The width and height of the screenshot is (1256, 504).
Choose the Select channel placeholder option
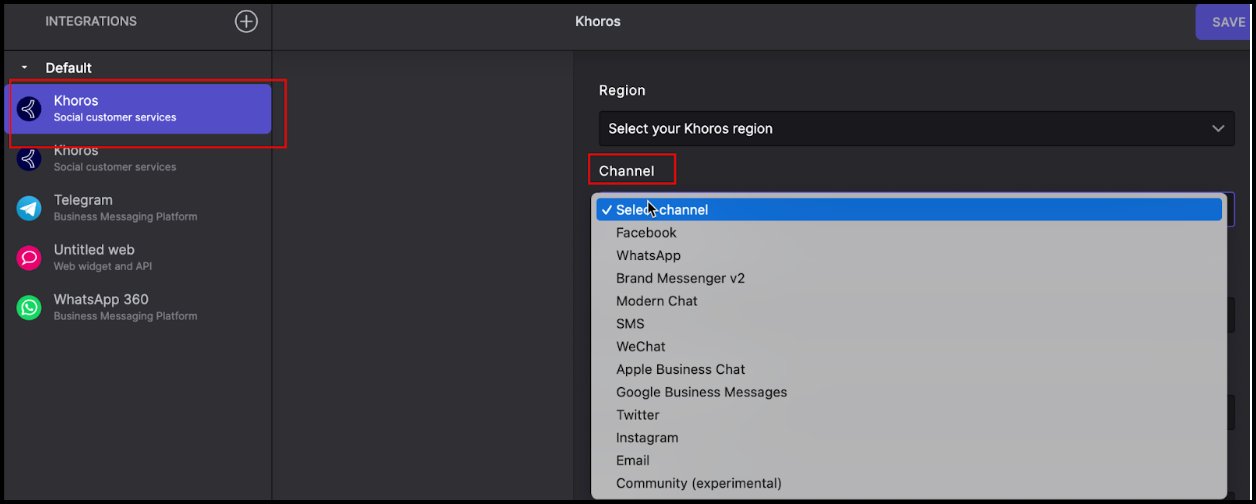tap(909, 210)
